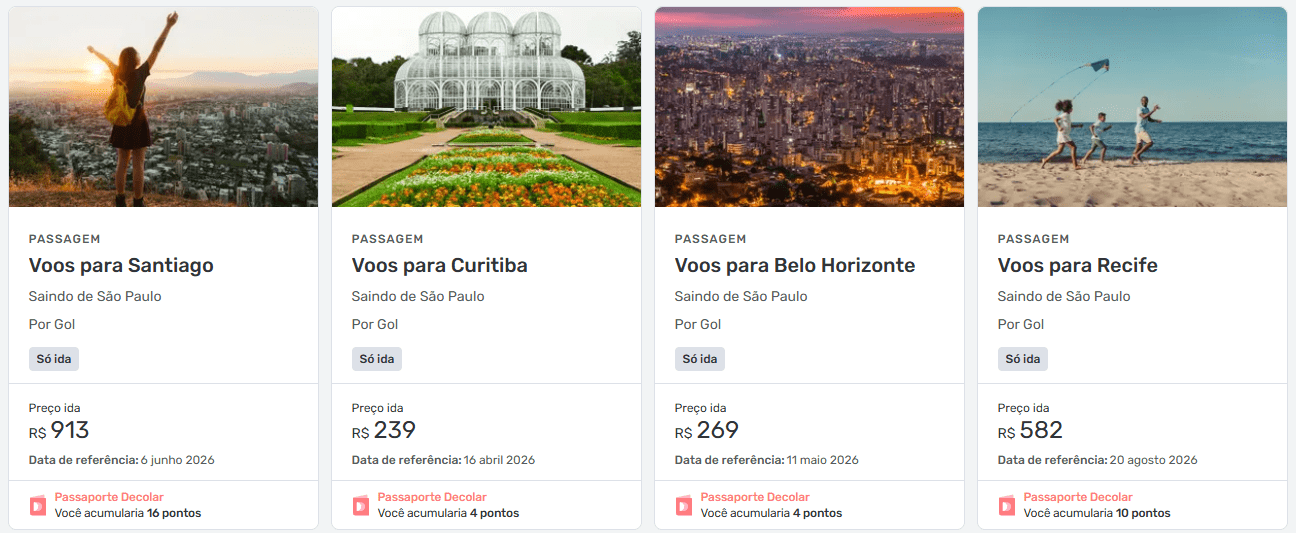Viewport: 1296px width, 533px height.
Task: Click 'Só ida' tag on Recife card
Action: point(1023,359)
